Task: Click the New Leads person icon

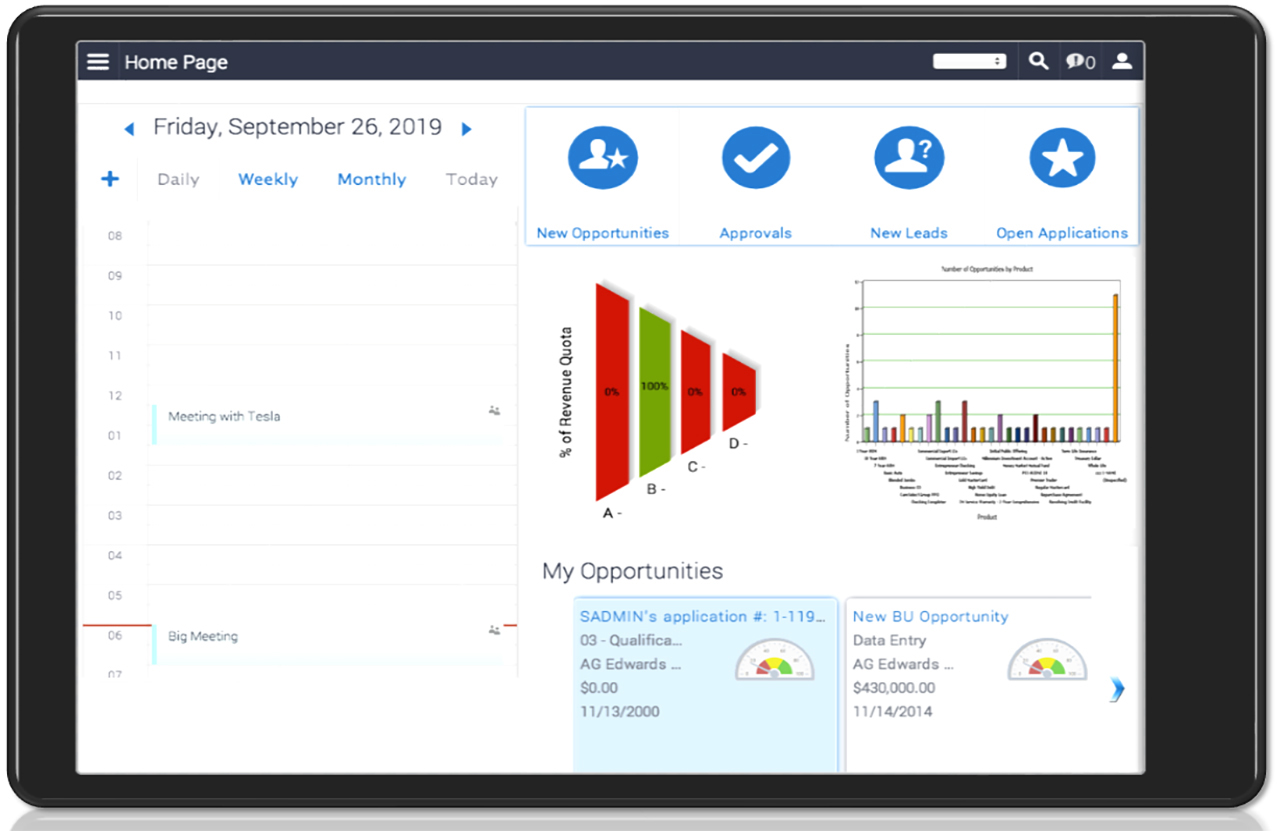Action: coord(909,158)
